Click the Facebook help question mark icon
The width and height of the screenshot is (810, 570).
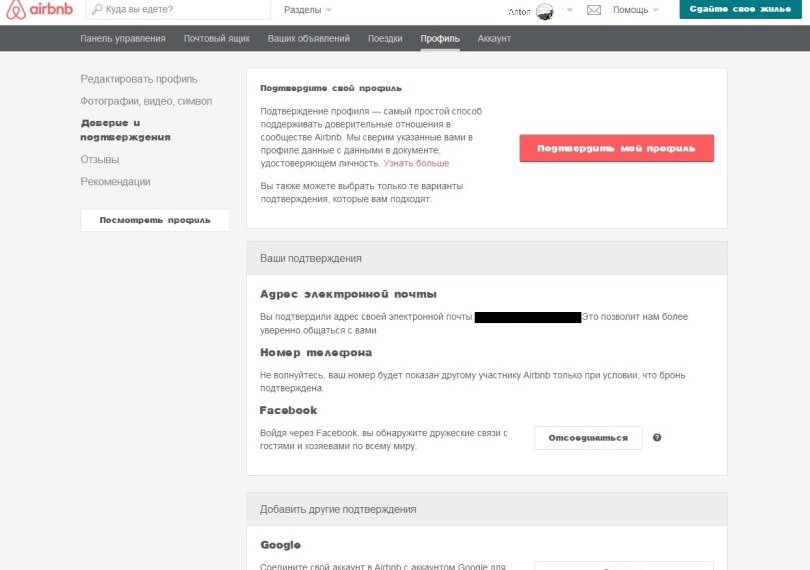tap(657, 438)
